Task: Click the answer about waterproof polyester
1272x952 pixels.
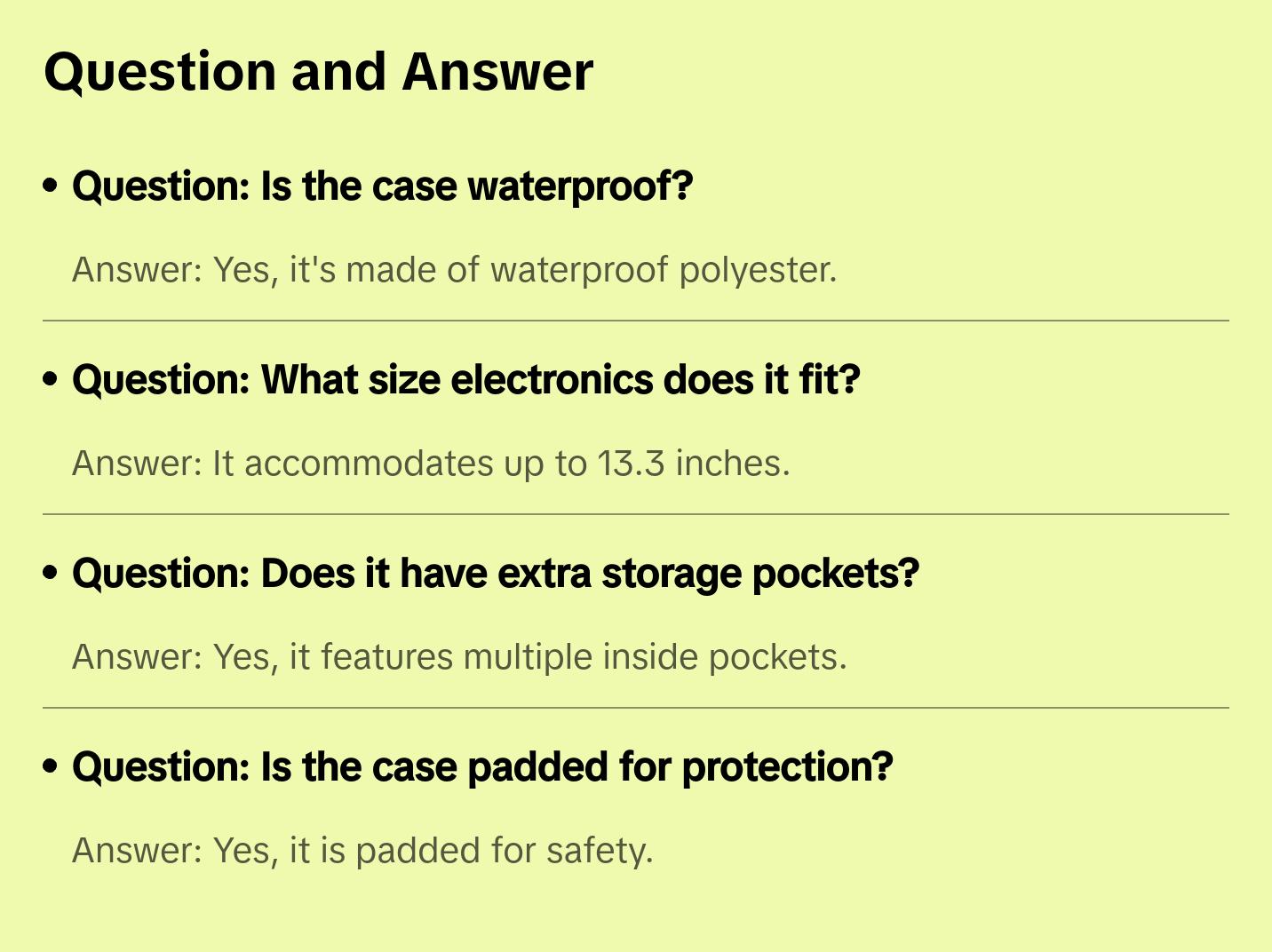Action: 454,270
